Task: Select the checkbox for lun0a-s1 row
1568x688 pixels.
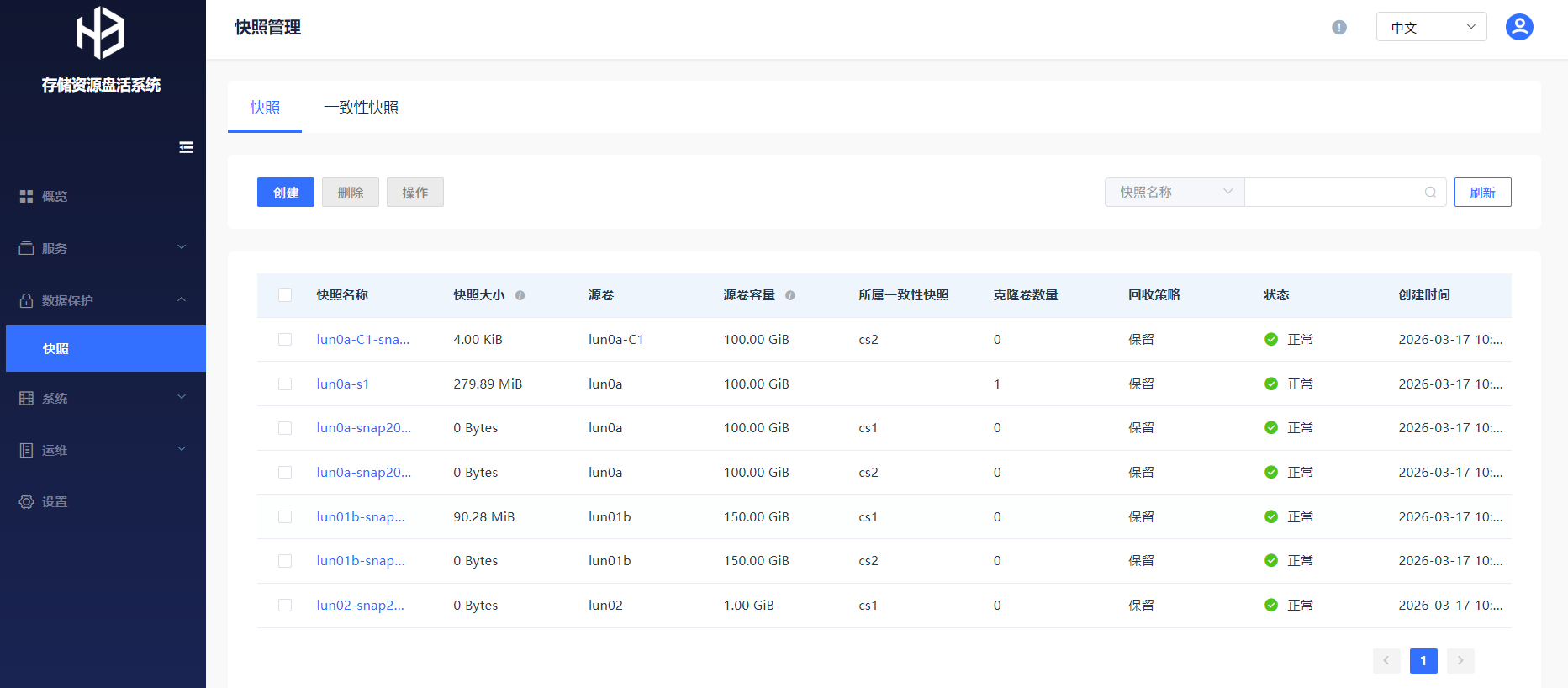Action: [x=285, y=384]
